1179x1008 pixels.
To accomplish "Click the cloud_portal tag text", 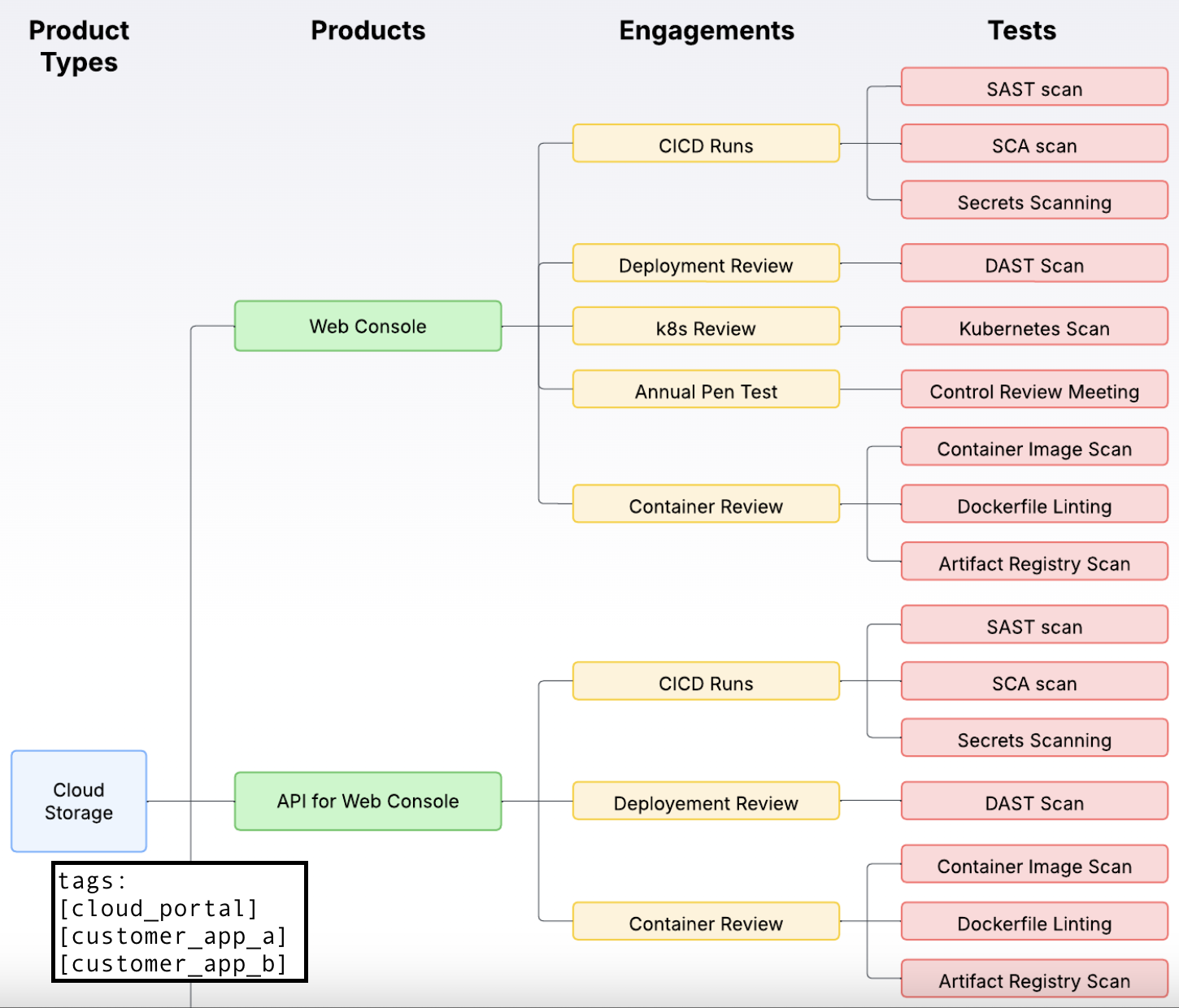I will [159, 908].
